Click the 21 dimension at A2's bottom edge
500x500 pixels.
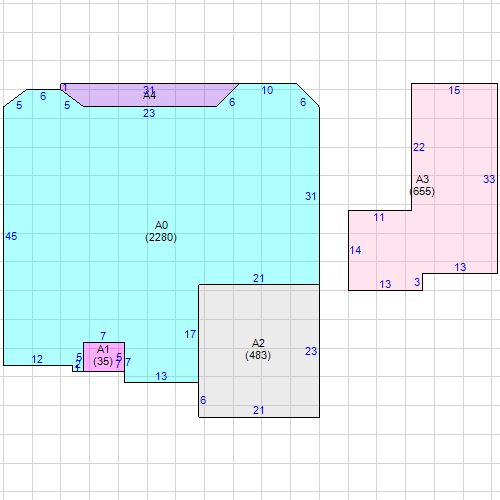[259, 410]
